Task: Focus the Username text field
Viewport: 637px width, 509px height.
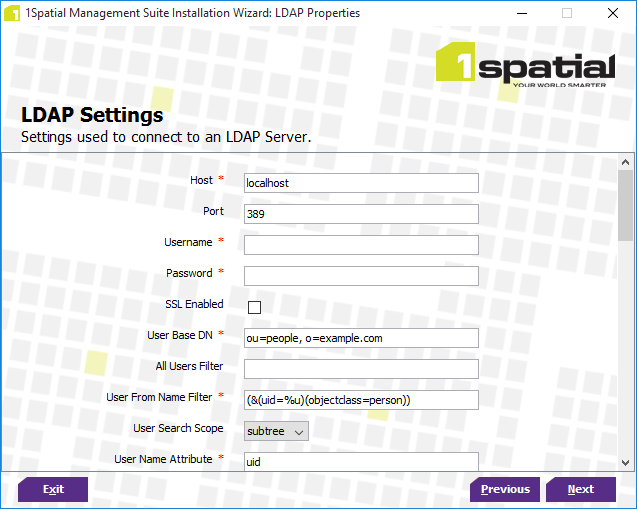Action: [x=361, y=245]
